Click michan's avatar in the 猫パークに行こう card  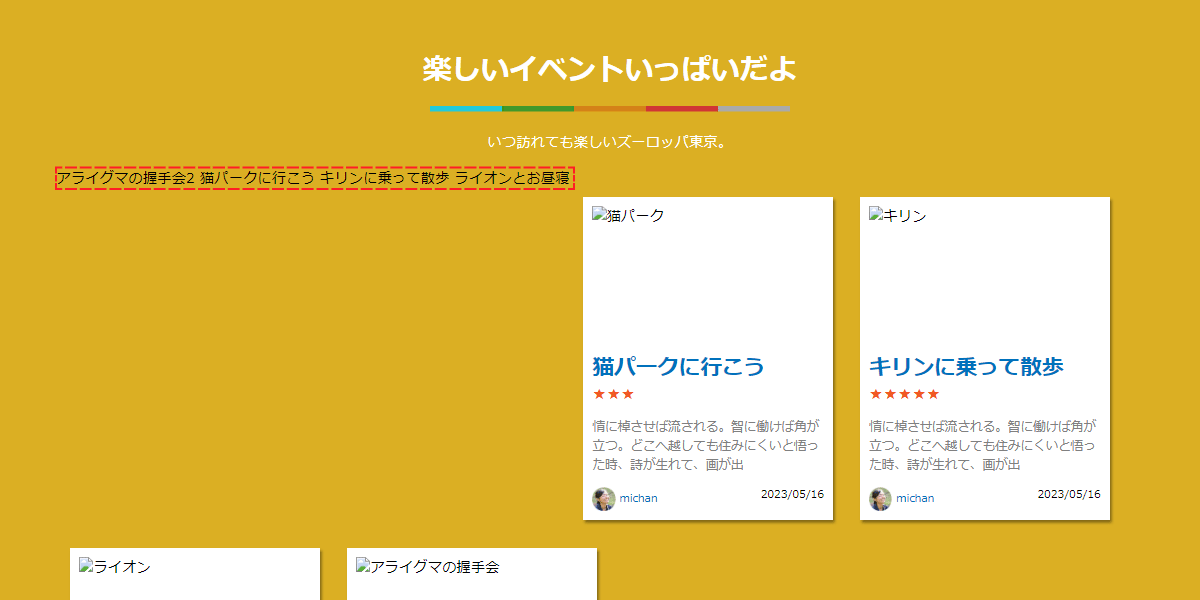coord(604,499)
